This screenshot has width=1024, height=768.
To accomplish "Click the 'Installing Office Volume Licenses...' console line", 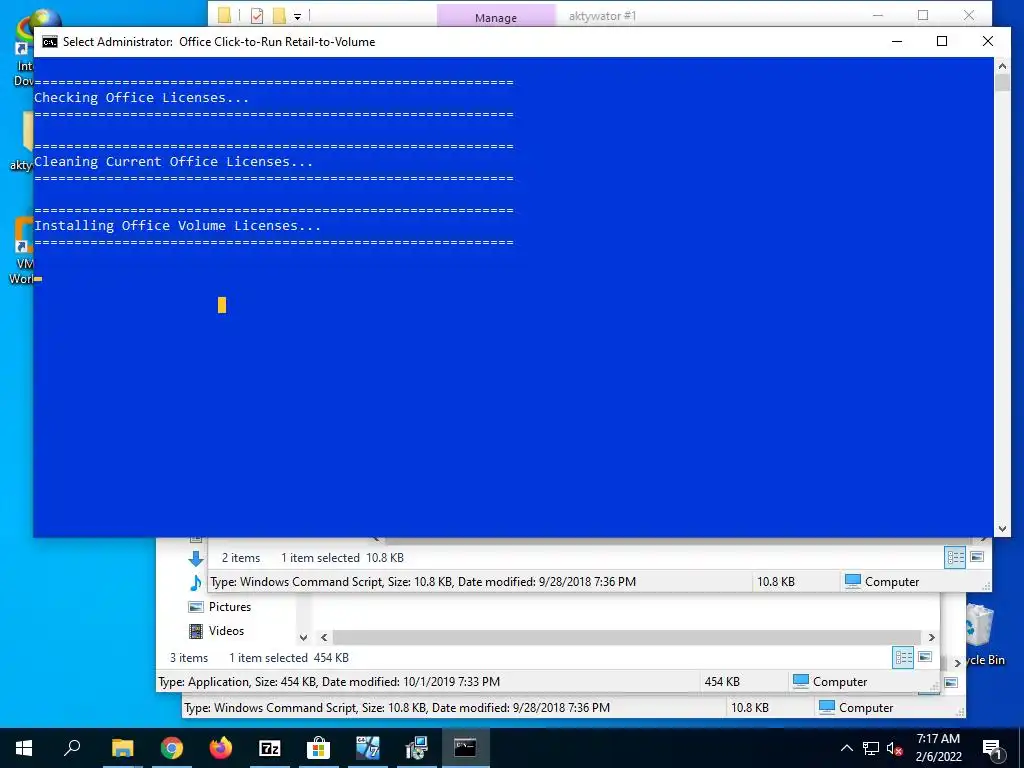I will [x=177, y=226].
